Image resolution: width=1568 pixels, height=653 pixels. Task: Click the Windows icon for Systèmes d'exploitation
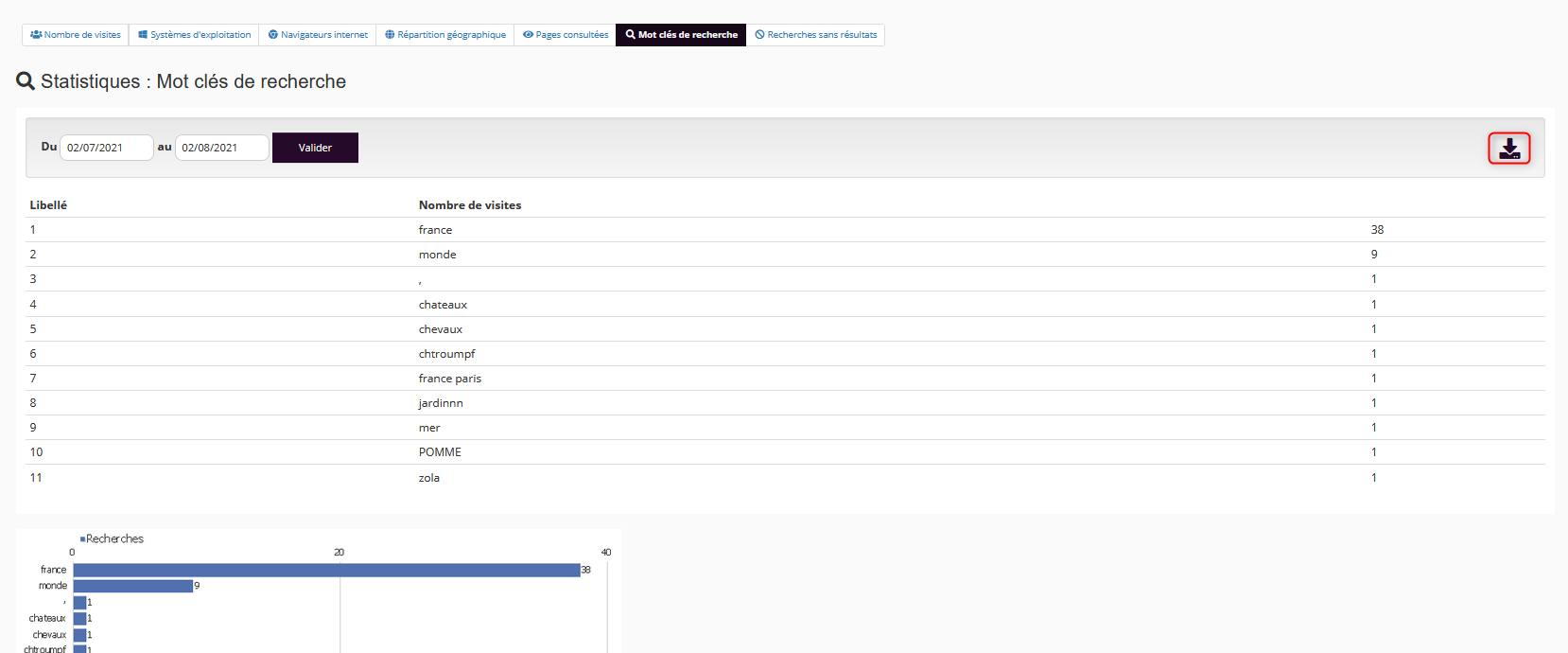pos(143,35)
